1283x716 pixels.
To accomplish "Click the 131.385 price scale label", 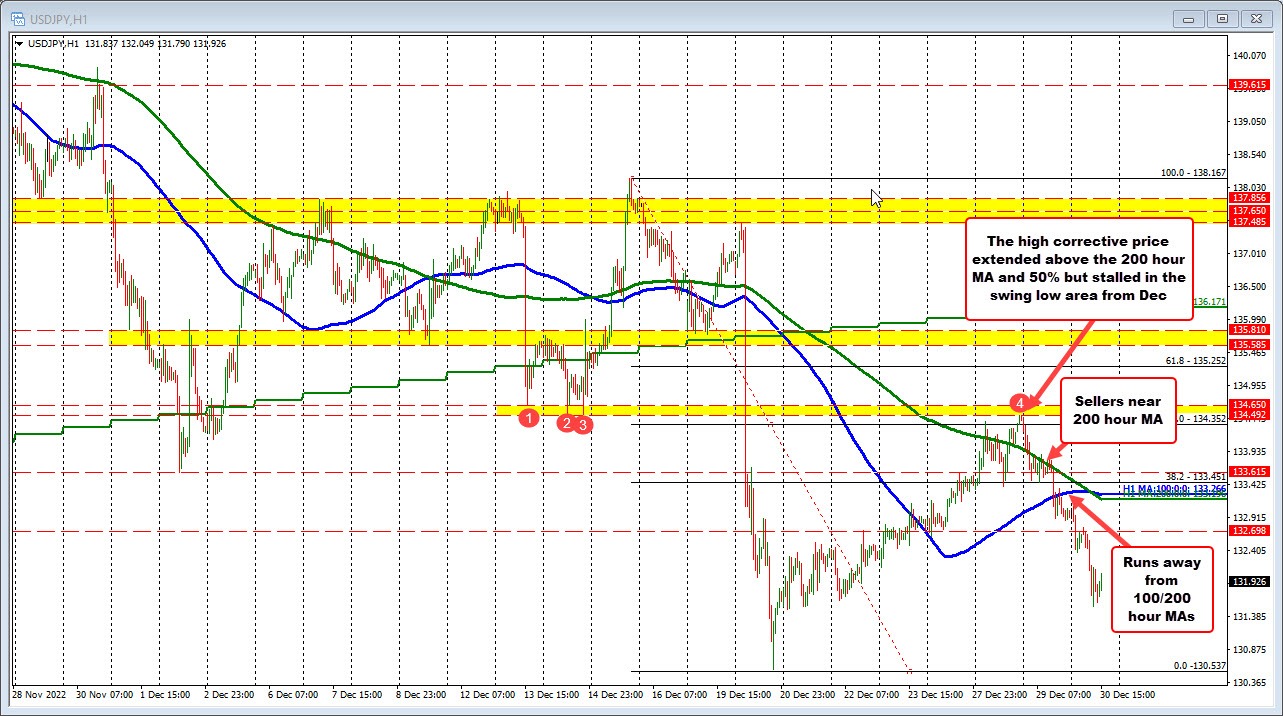I will coord(1248,617).
